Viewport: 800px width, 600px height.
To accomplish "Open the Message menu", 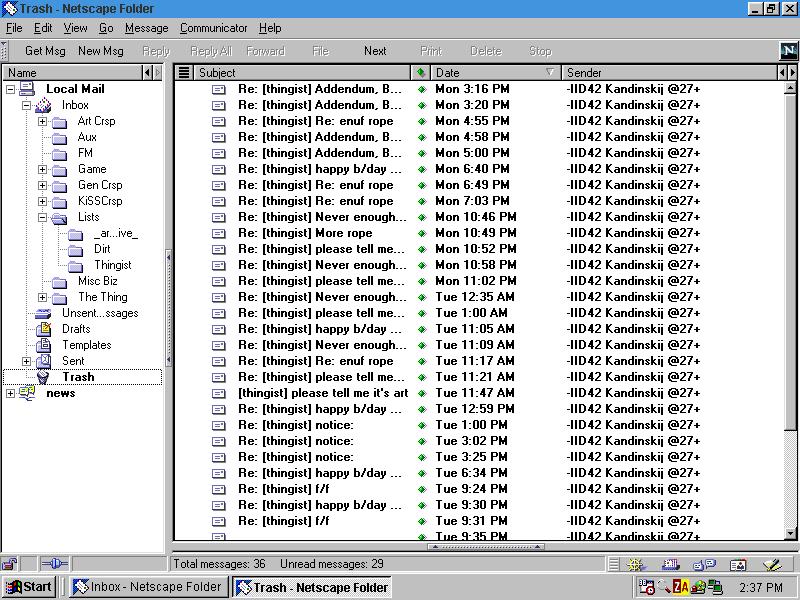I will [146, 28].
